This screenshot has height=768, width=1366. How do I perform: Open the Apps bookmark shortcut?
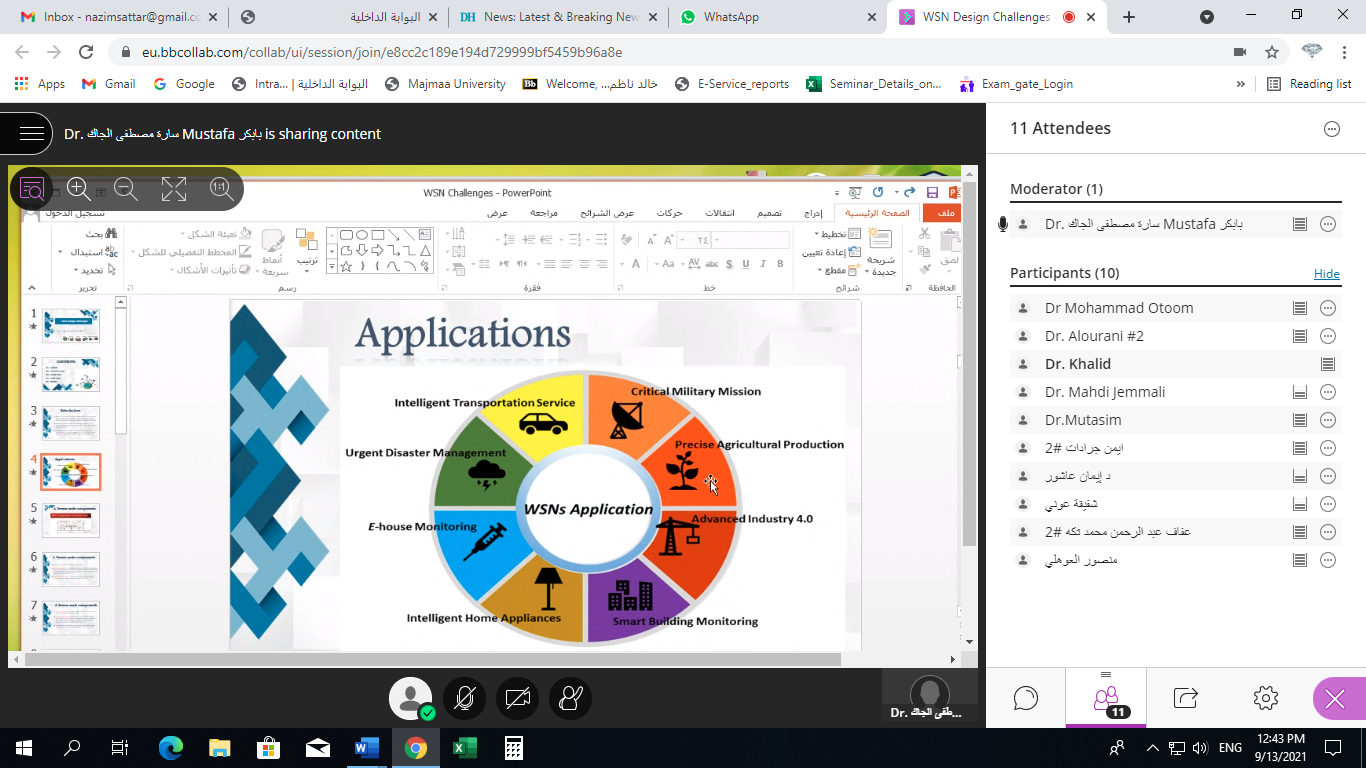(40, 84)
